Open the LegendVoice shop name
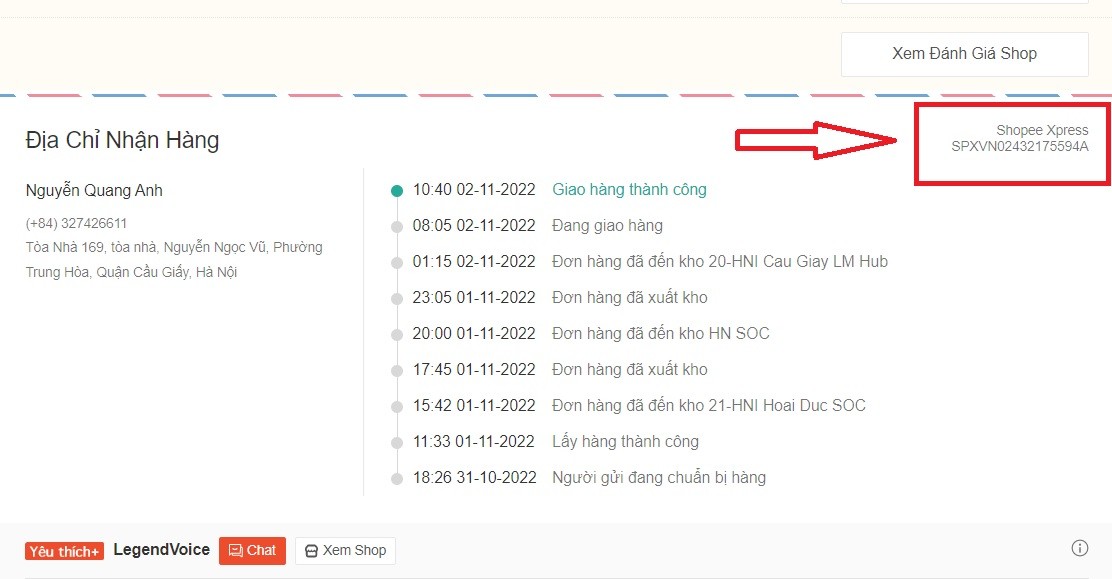This screenshot has width=1112, height=579. pyautogui.click(x=162, y=550)
